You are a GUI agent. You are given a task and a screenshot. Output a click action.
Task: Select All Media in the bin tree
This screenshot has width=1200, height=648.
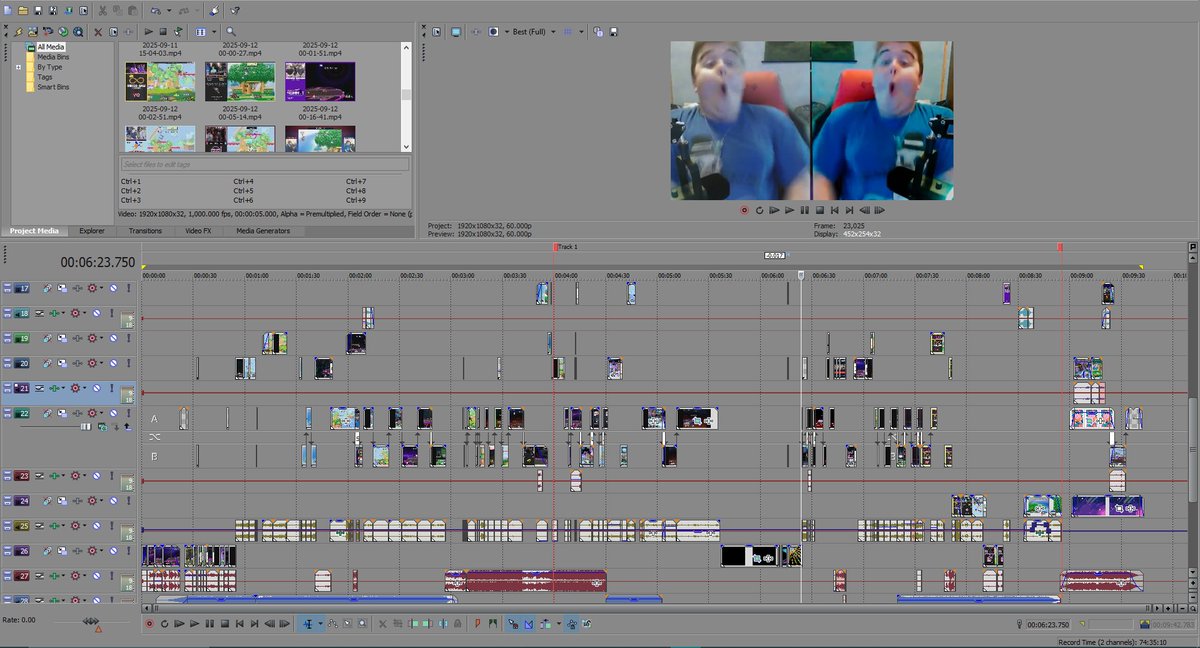coord(50,47)
